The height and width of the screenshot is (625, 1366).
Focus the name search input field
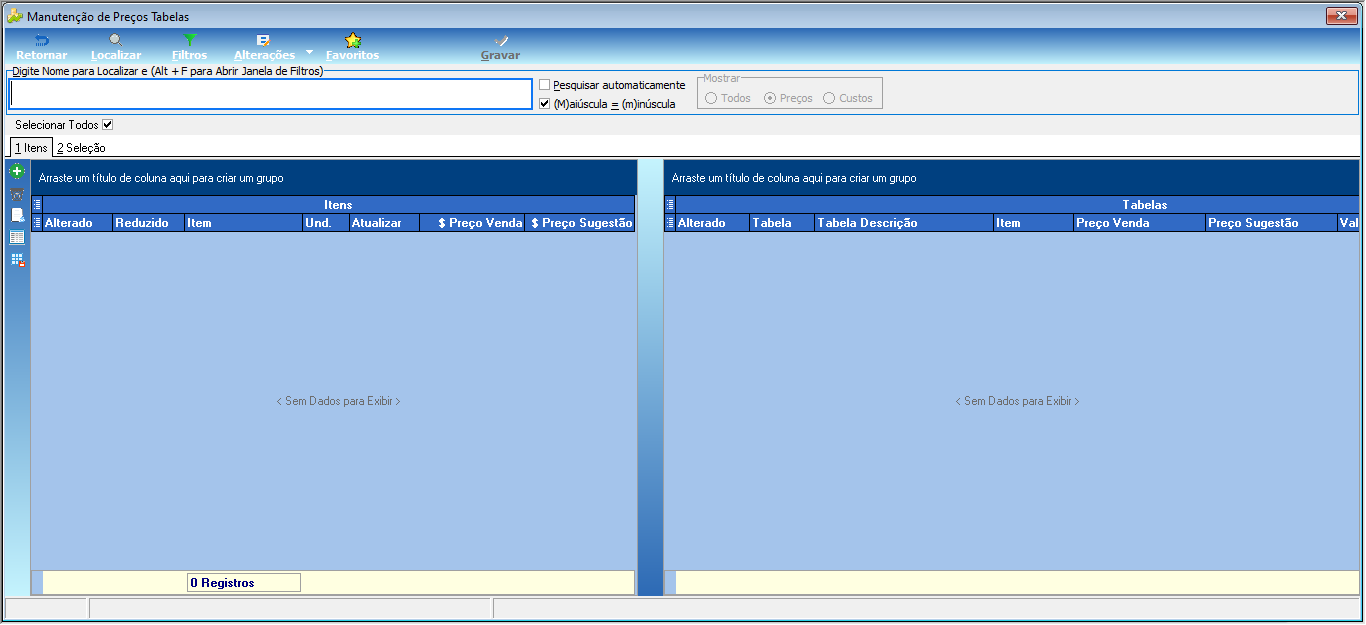[271, 94]
